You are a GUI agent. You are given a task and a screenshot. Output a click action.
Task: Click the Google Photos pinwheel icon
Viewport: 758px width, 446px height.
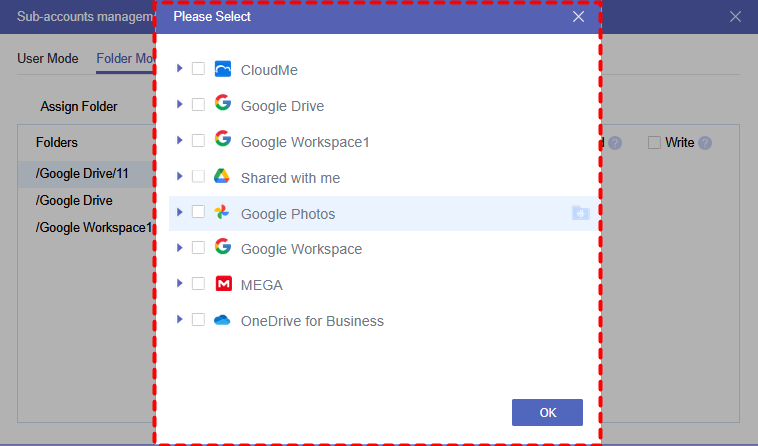pos(223,213)
